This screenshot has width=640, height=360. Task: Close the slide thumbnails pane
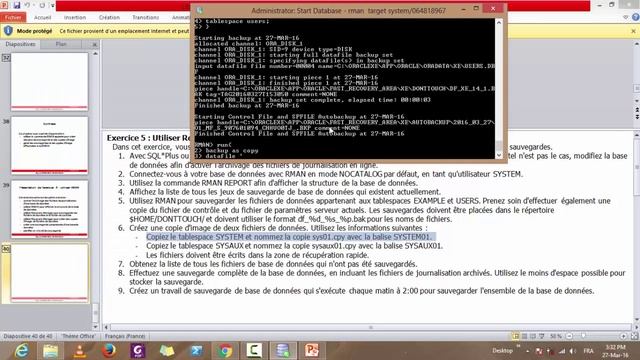(x=95, y=44)
